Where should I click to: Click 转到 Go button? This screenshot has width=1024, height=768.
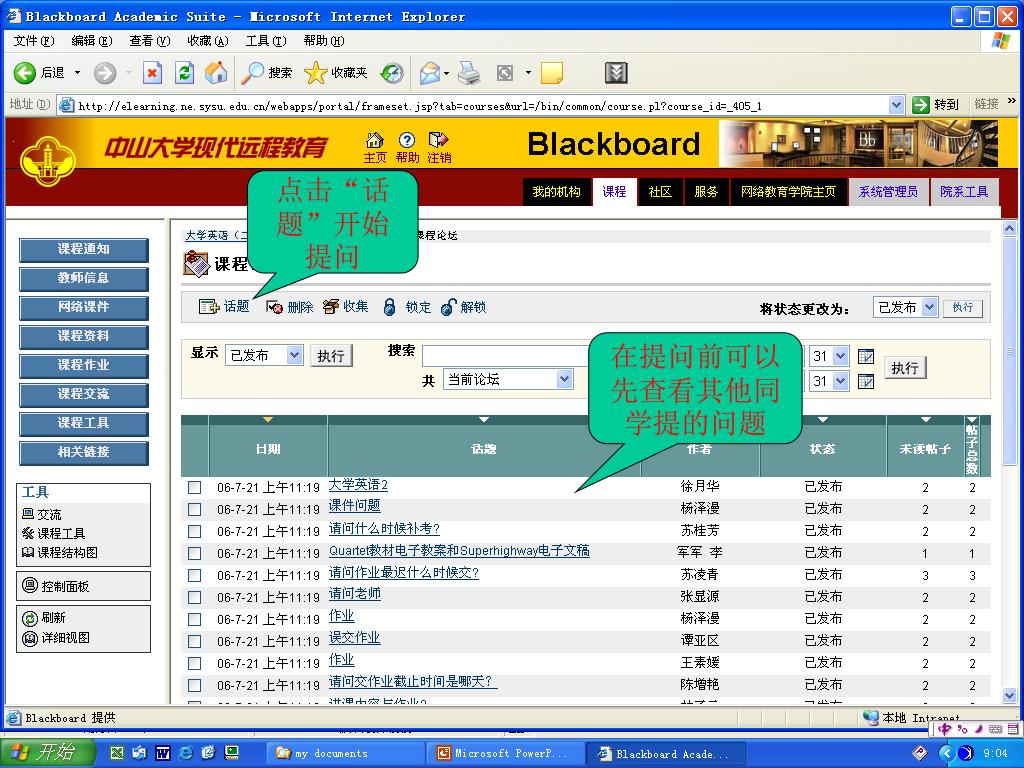[935, 104]
